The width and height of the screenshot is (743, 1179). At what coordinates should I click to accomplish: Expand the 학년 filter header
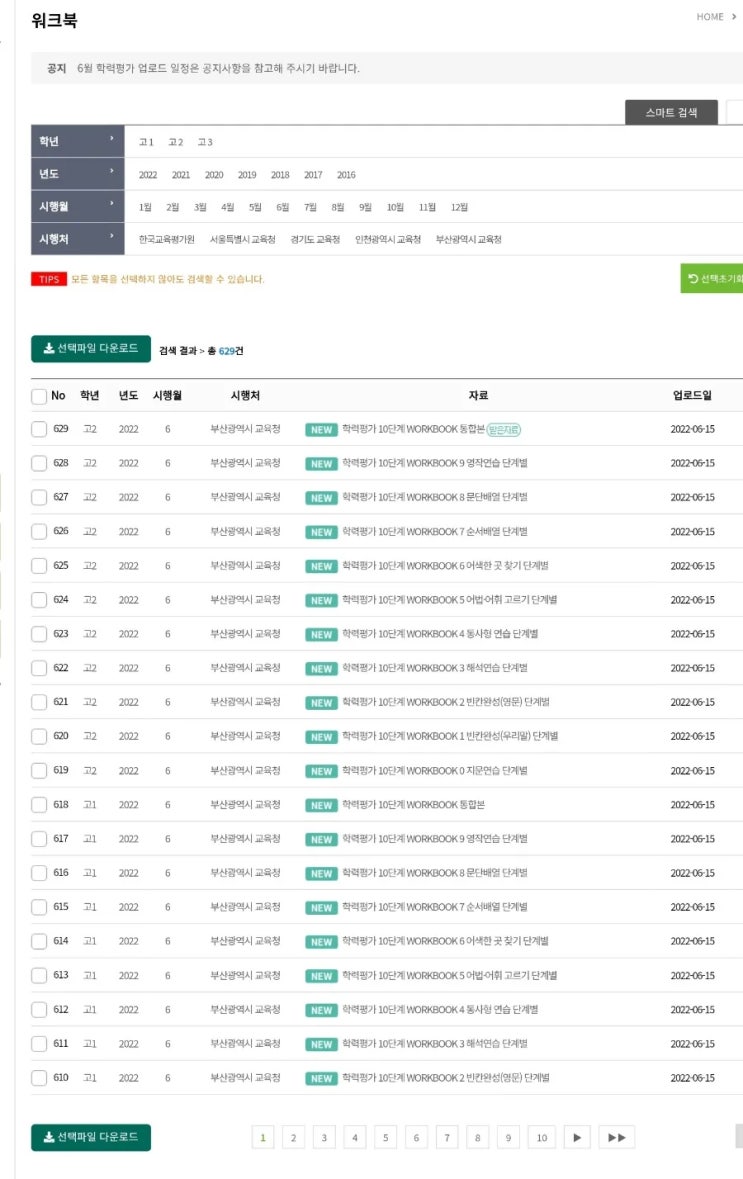tap(77, 141)
